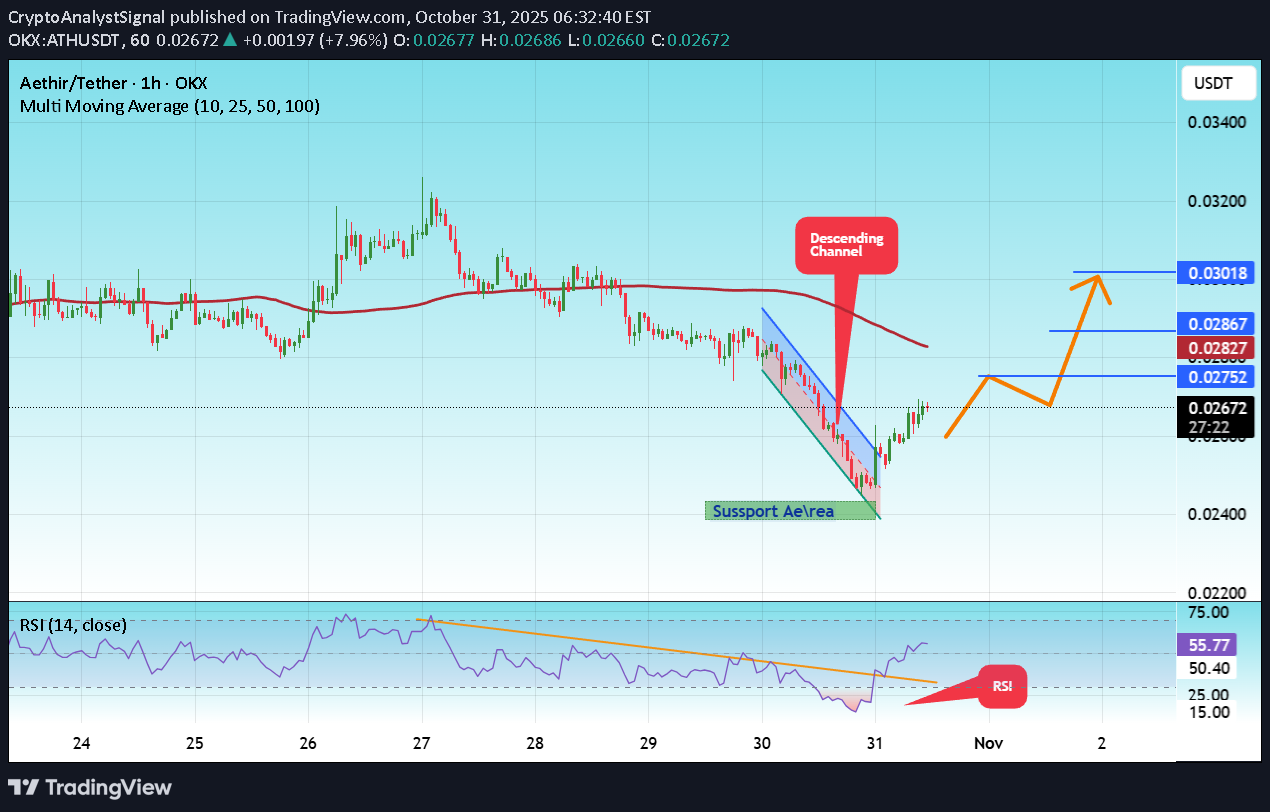Toggle the RSI (14, close) indicator visibility
1270x812 pixels.
[x=71, y=624]
